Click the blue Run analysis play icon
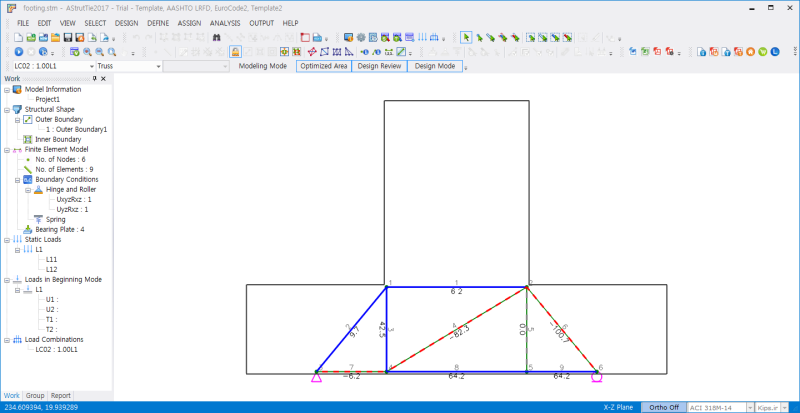 pyautogui.click(x=18, y=52)
